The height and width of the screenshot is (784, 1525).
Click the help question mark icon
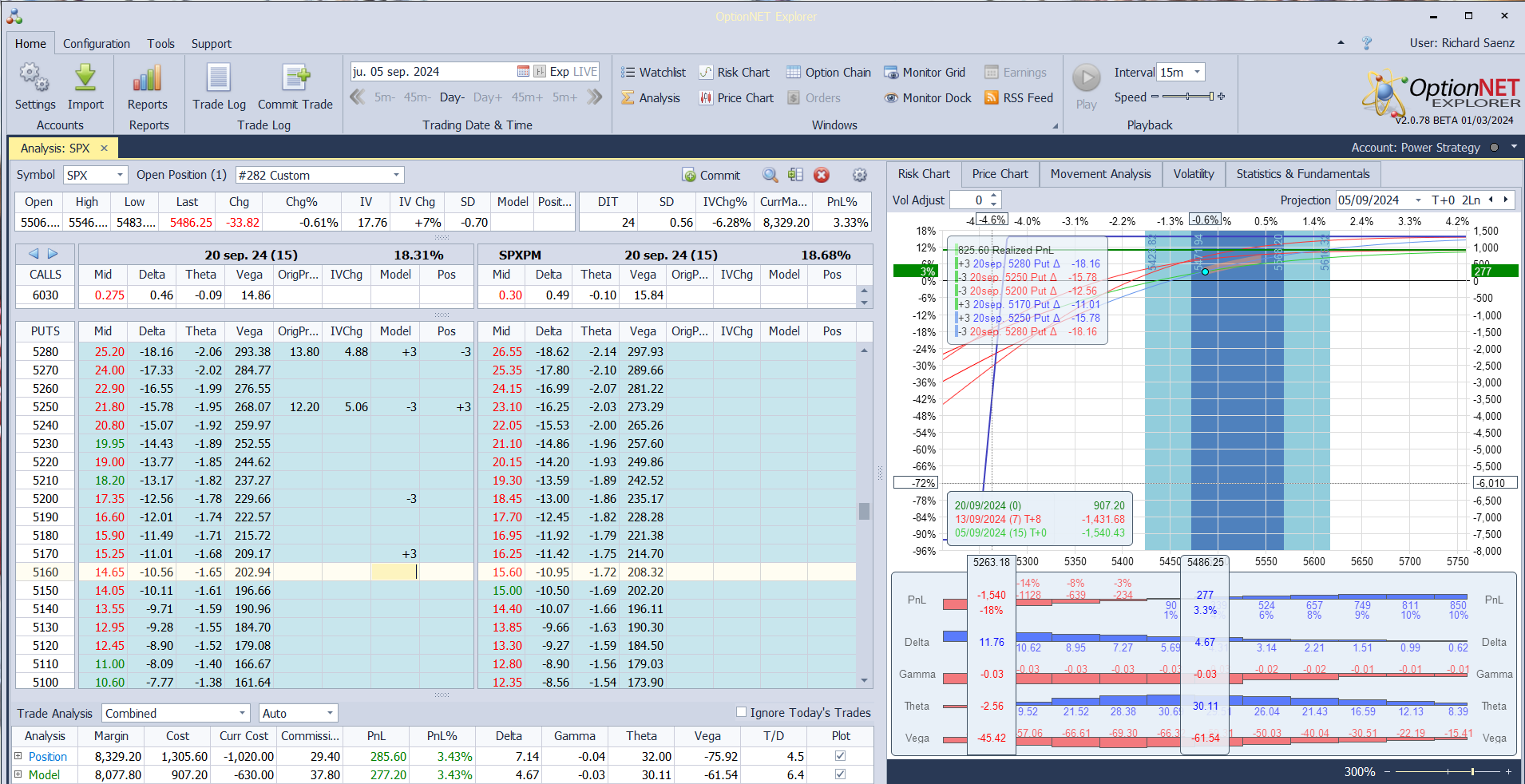pos(1367,43)
